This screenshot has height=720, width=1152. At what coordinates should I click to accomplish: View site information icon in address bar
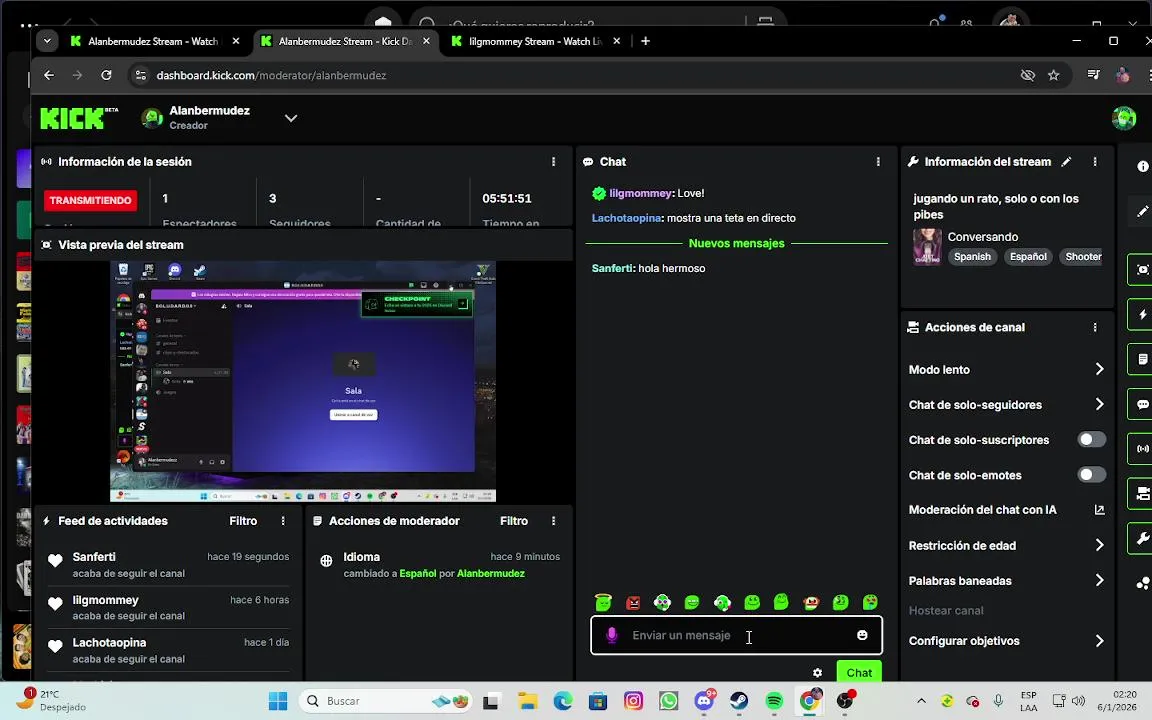(x=141, y=75)
